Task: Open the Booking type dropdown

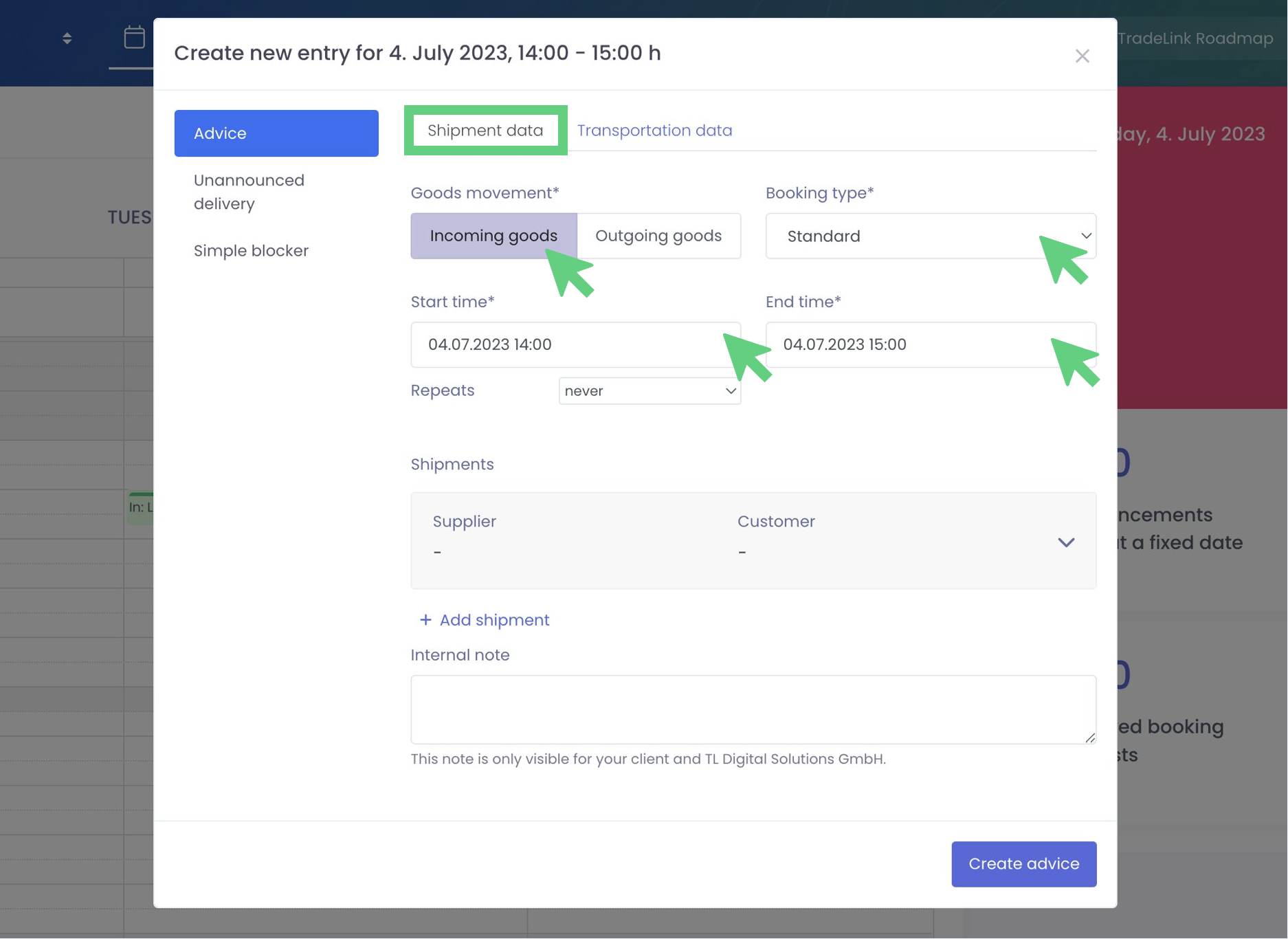Action: click(930, 236)
